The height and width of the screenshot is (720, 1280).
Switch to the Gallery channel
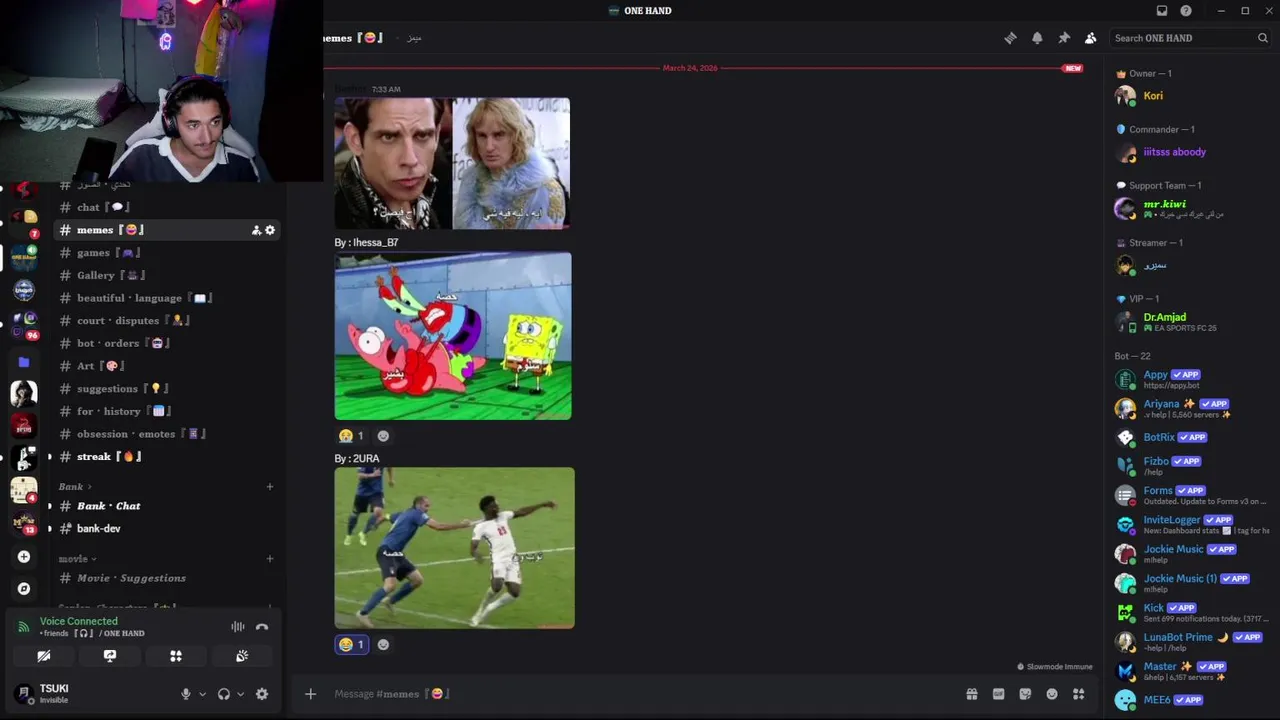coord(166,275)
